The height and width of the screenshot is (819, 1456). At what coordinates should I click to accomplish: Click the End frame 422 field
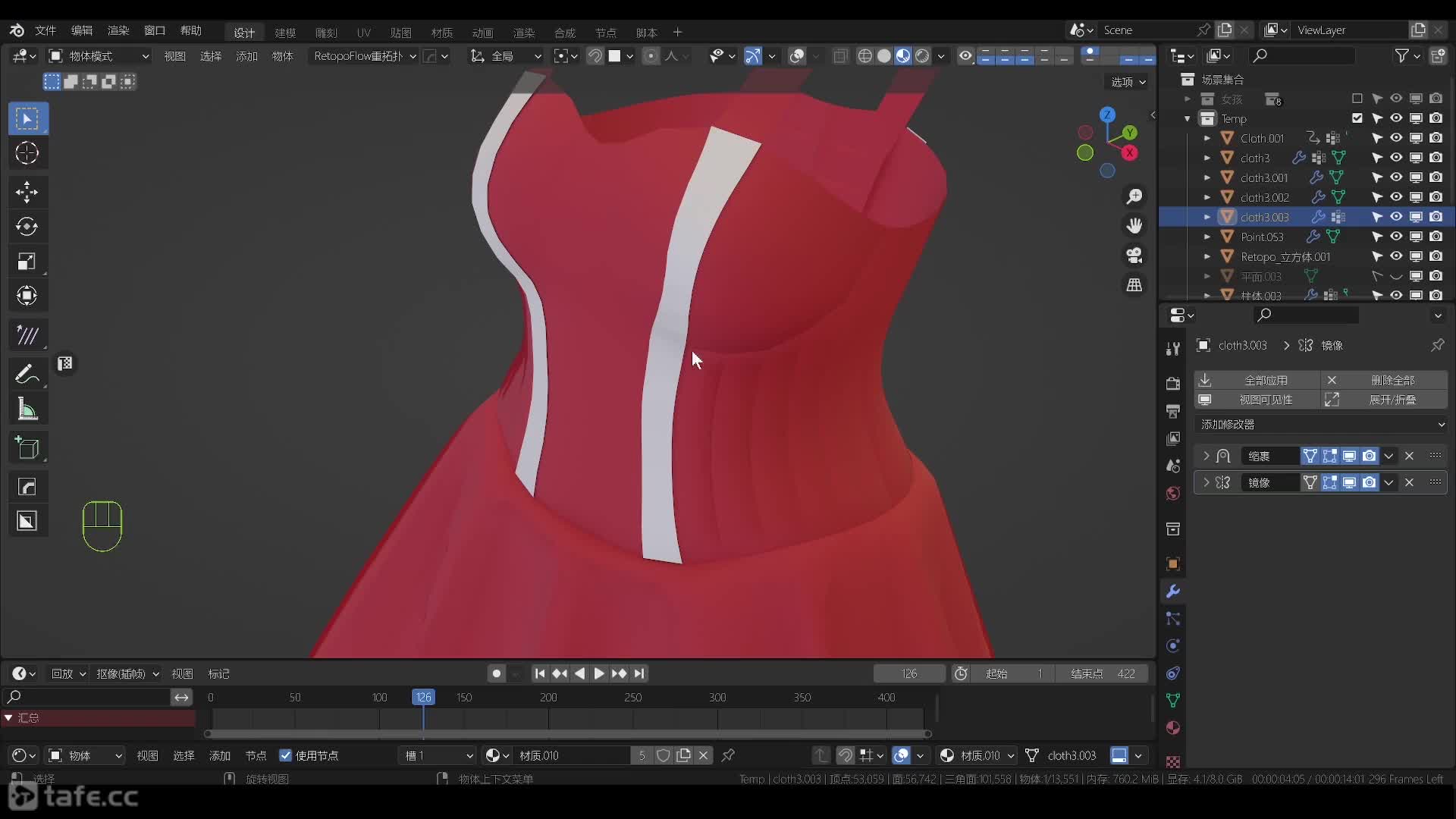[1103, 673]
